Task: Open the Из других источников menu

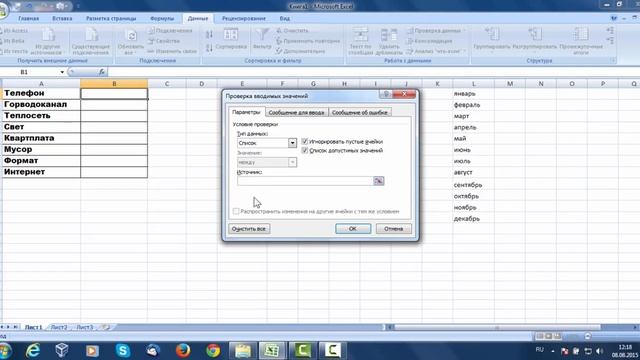Action: point(47,41)
